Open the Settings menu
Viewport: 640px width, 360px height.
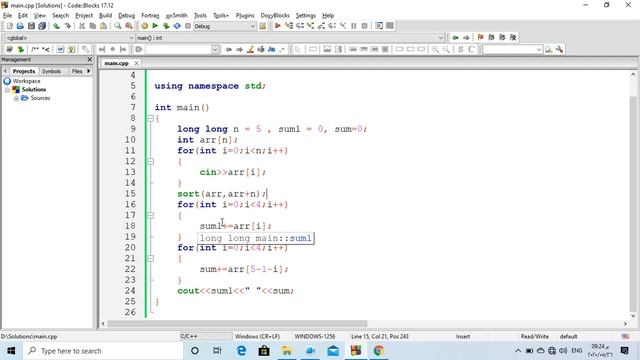coord(305,16)
